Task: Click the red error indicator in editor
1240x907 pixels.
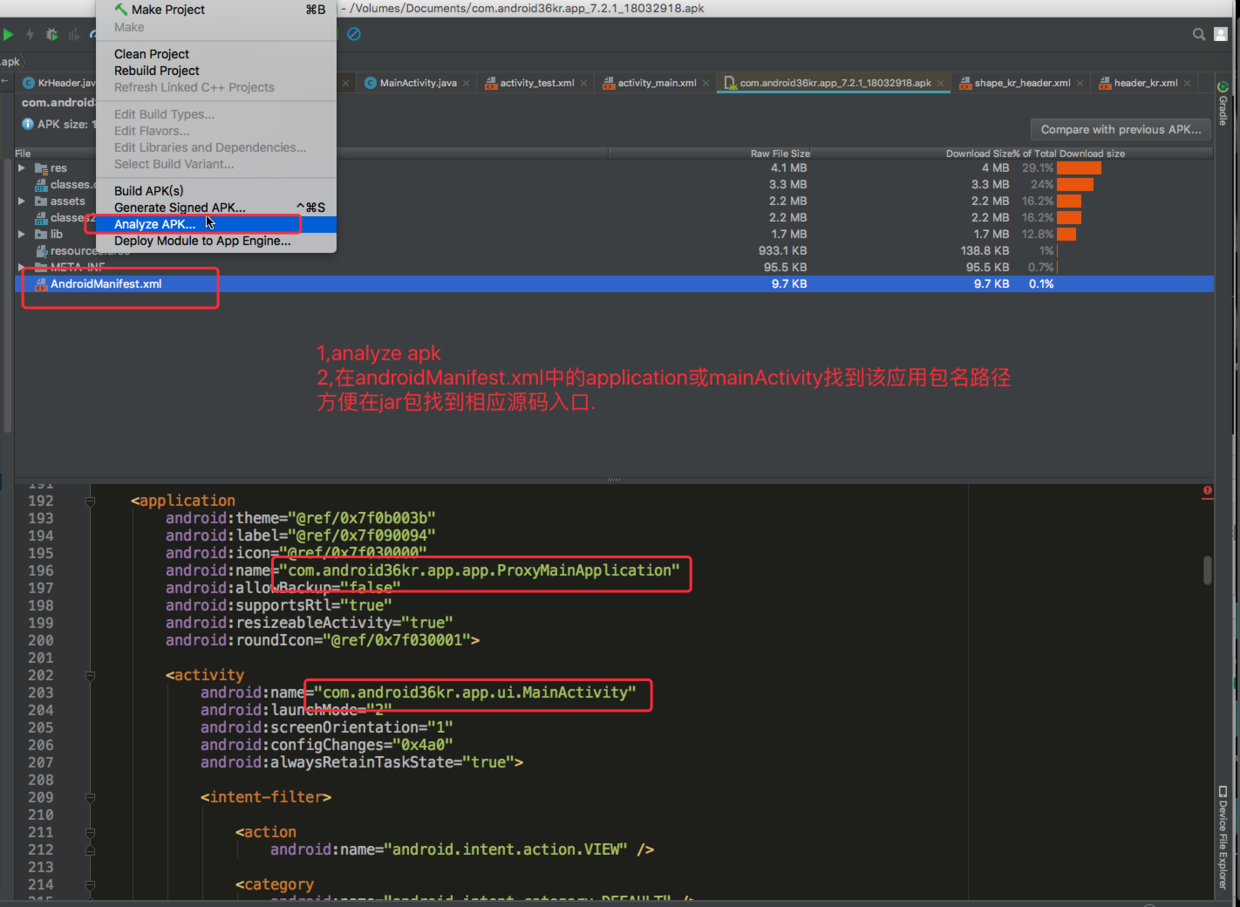Action: 1208,490
